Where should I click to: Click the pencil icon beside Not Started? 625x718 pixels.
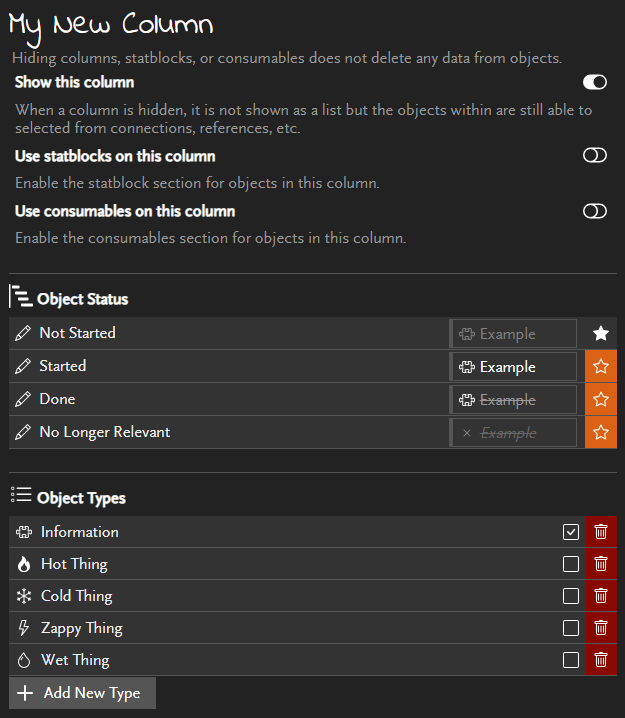(23, 333)
